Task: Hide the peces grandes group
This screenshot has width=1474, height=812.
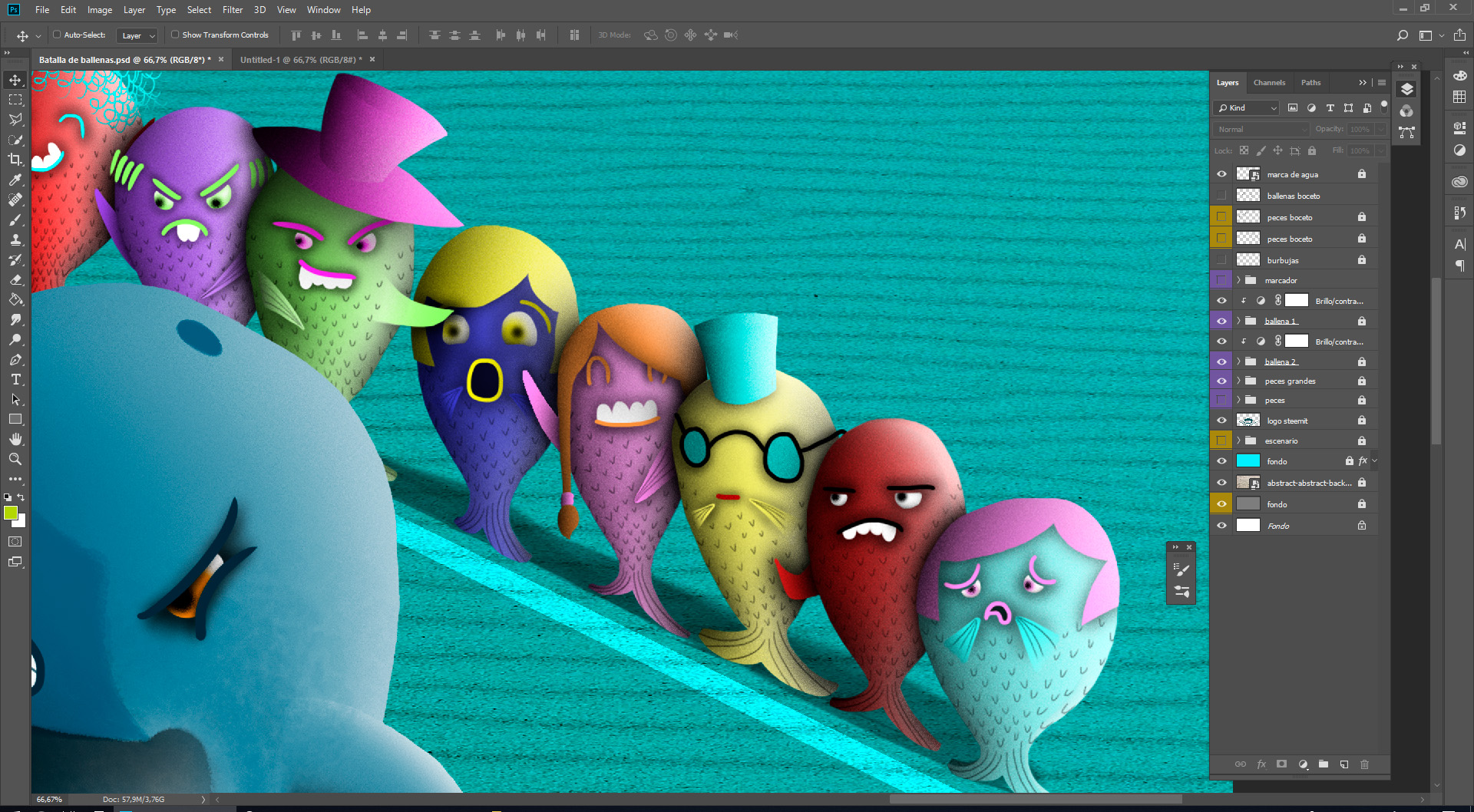Action: pos(1221,381)
